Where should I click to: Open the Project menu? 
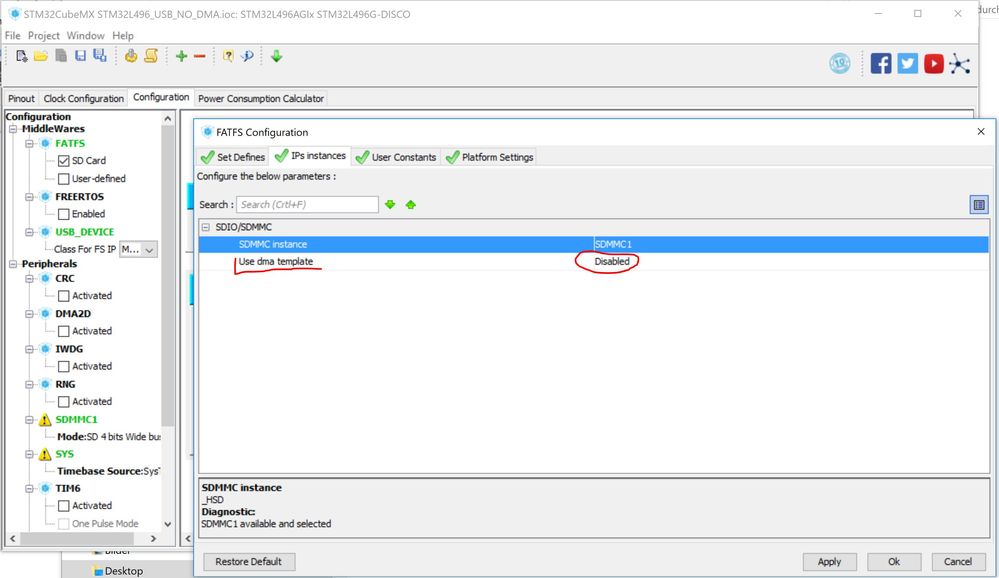tap(43, 36)
